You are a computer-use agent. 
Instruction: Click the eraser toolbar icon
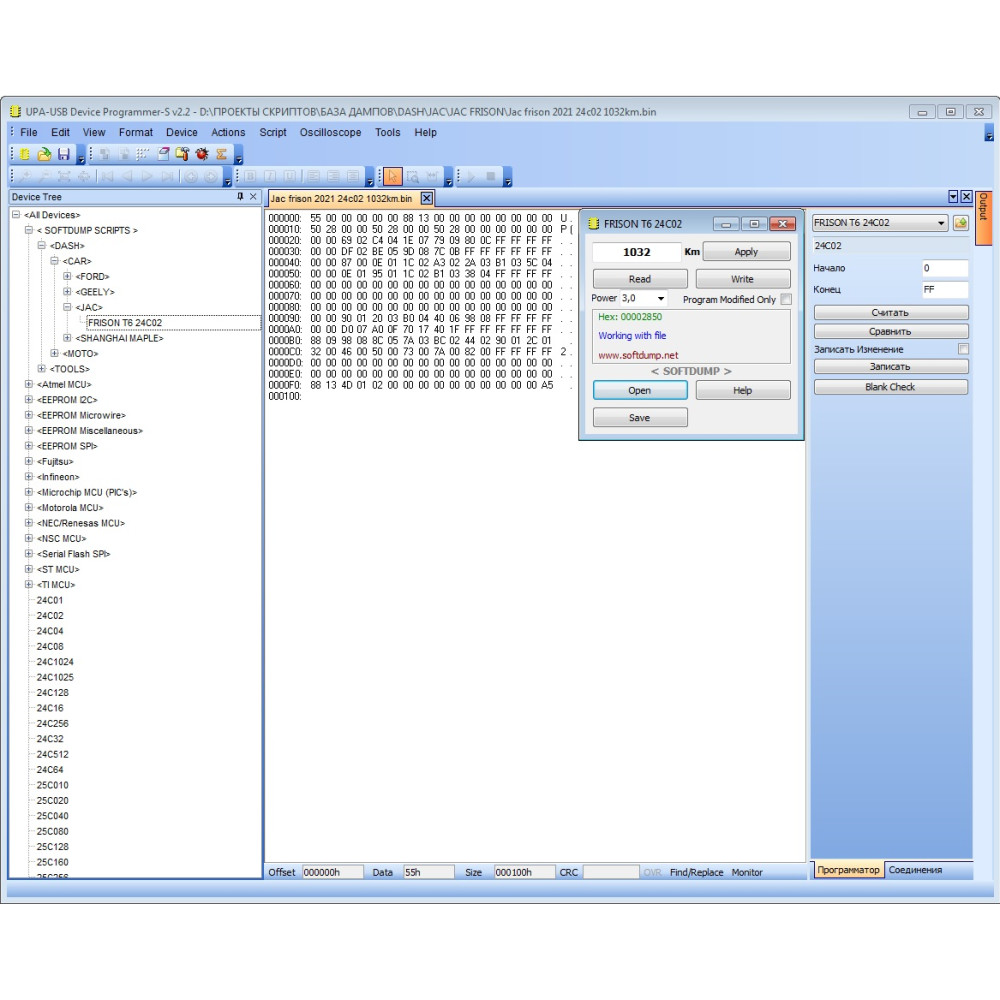163,154
